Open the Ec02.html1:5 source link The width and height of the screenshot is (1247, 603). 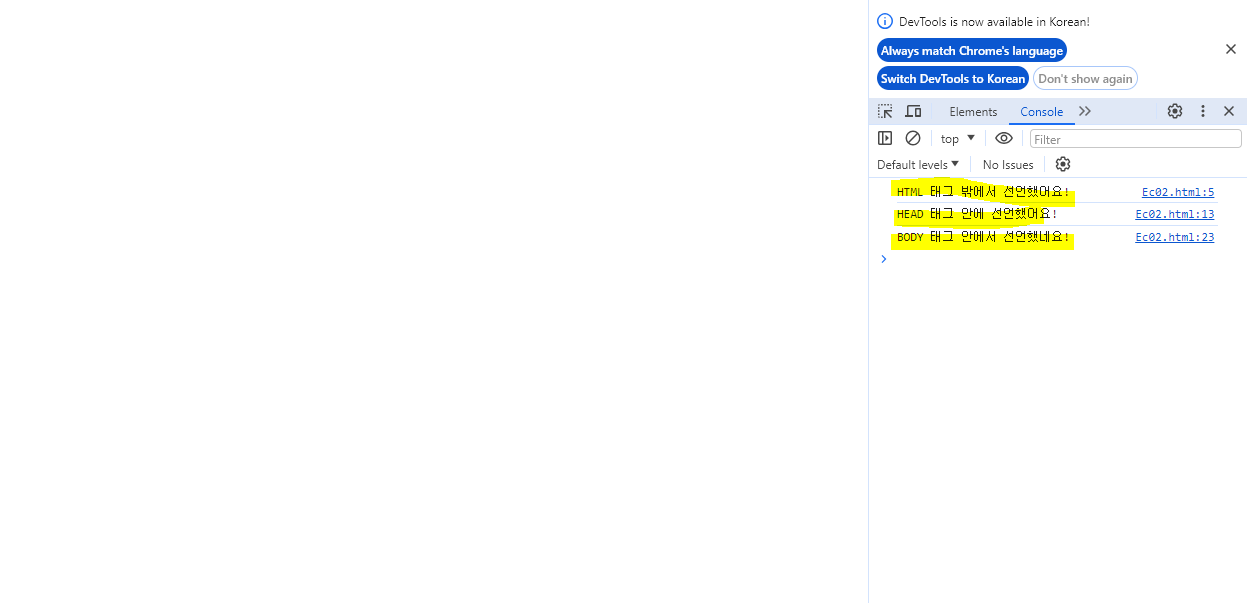[x=1177, y=191]
